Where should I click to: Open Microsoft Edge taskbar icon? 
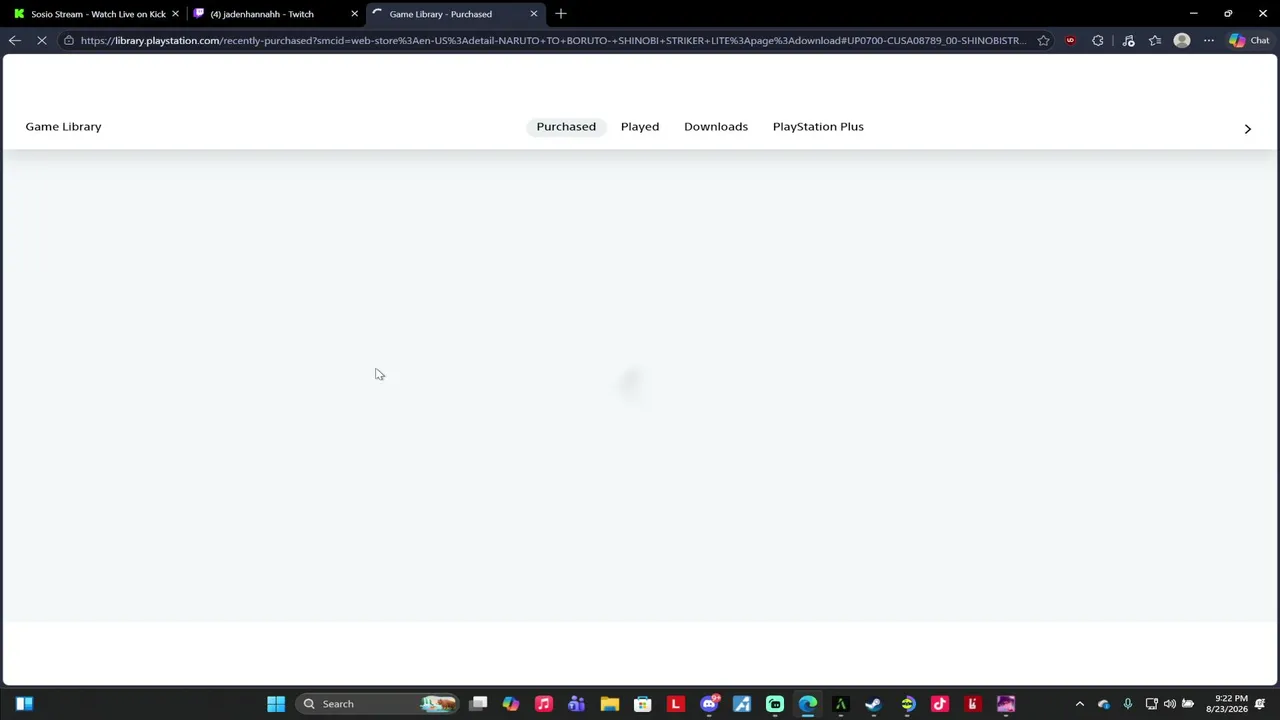point(808,704)
